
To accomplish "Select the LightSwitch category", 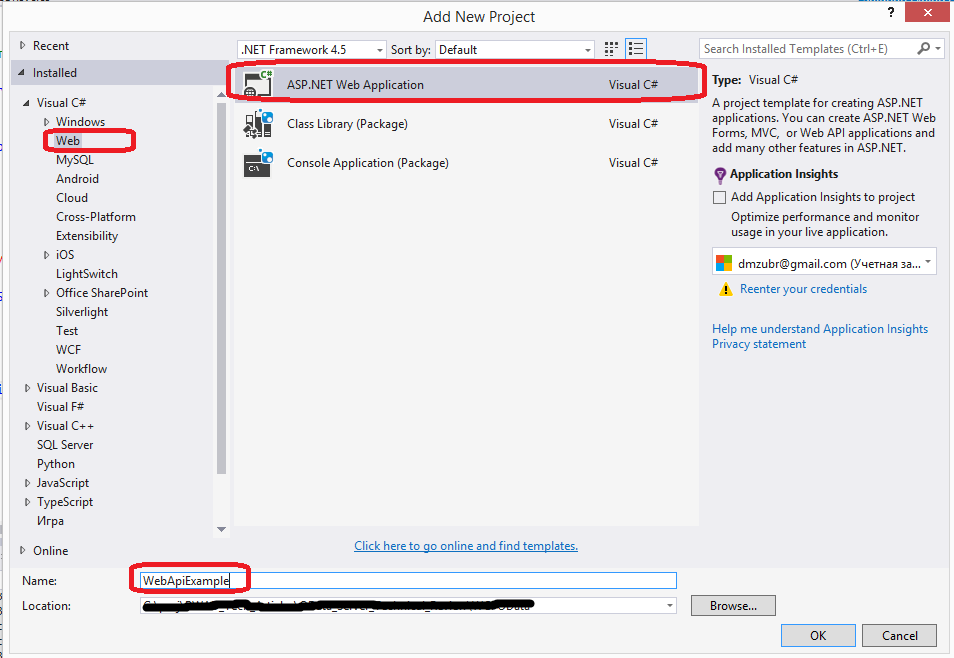I will (x=87, y=274).
